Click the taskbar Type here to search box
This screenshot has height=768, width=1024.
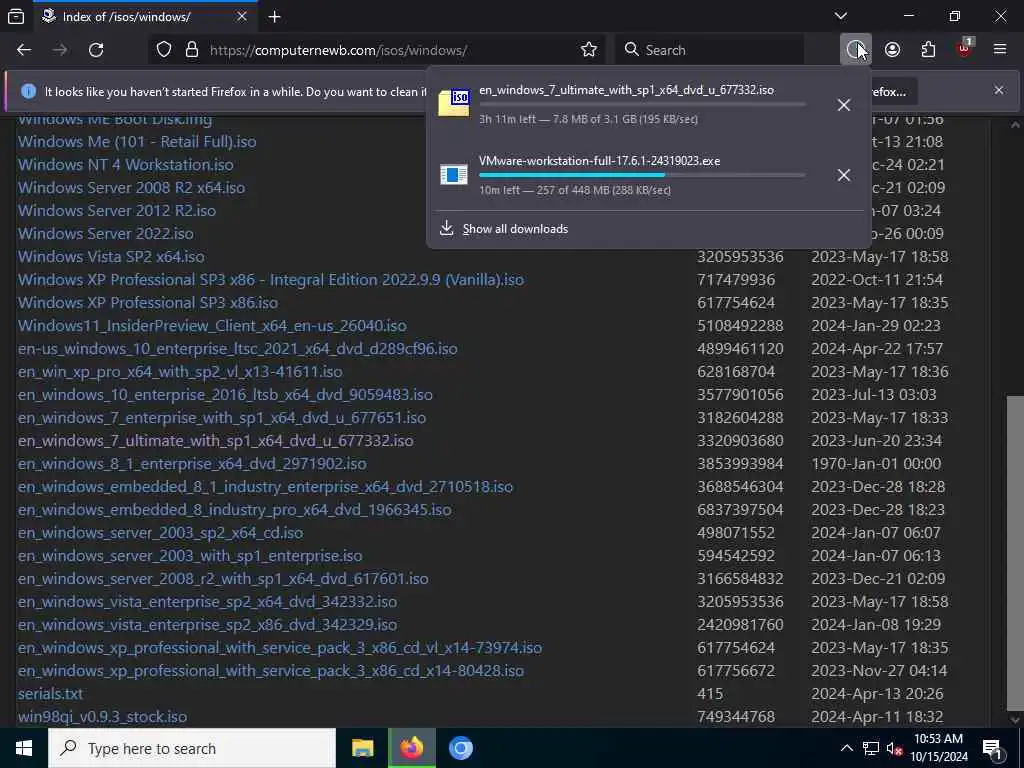tap(191, 748)
